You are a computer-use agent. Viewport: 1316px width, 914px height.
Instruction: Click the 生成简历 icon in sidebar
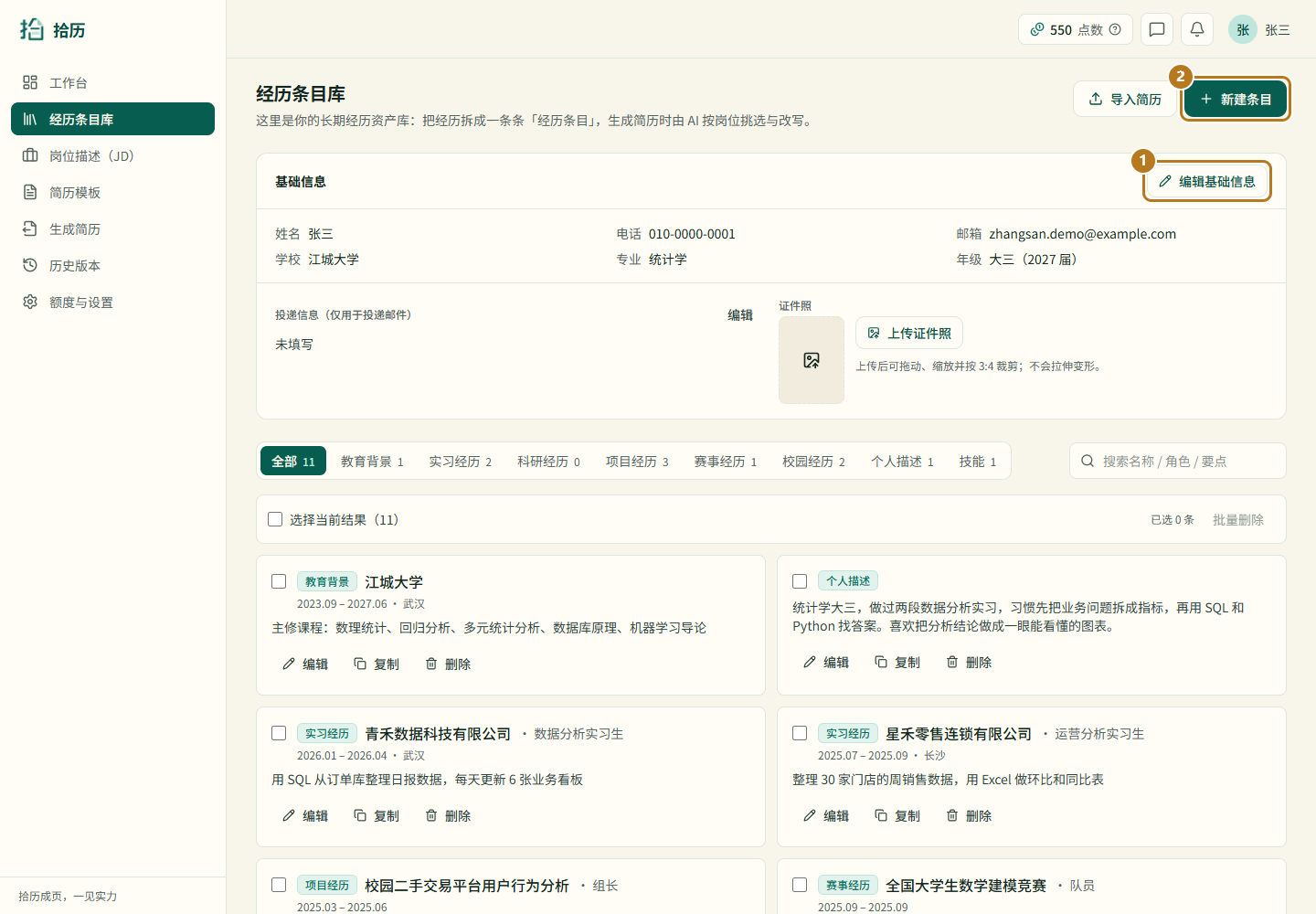point(30,228)
